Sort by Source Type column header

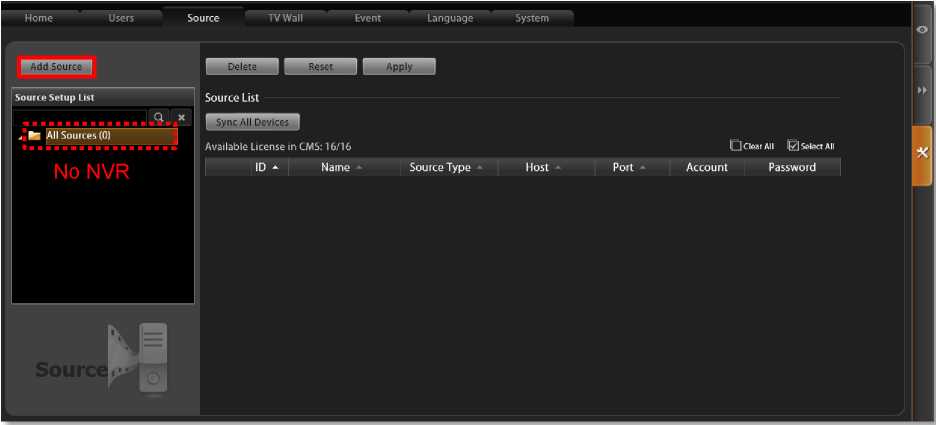[x=445, y=167]
